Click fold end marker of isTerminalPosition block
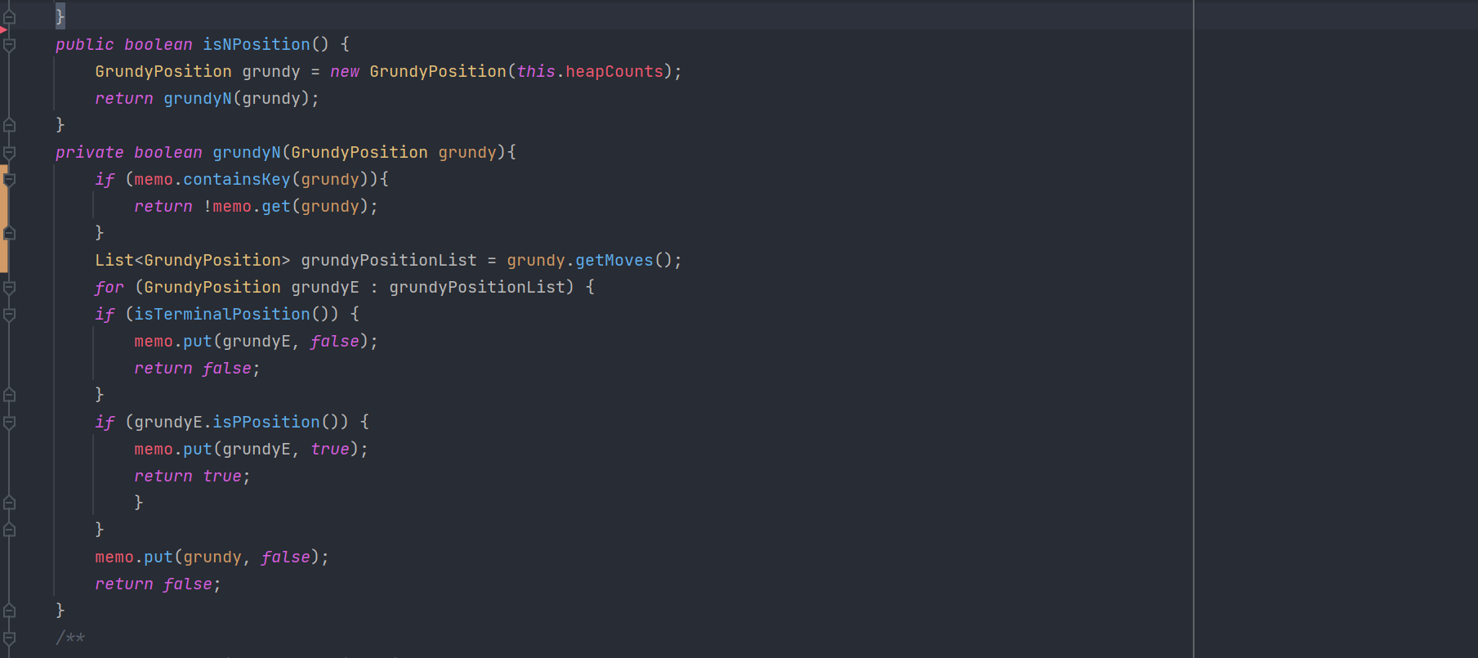1478x658 pixels. pyautogui.click(x=9, y=395)
